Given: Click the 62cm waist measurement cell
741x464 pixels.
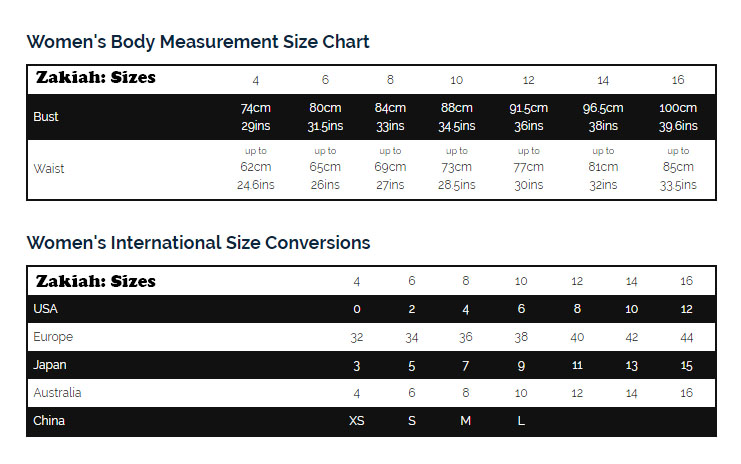Looking at the screenshot, I should (x=256, y=169).
